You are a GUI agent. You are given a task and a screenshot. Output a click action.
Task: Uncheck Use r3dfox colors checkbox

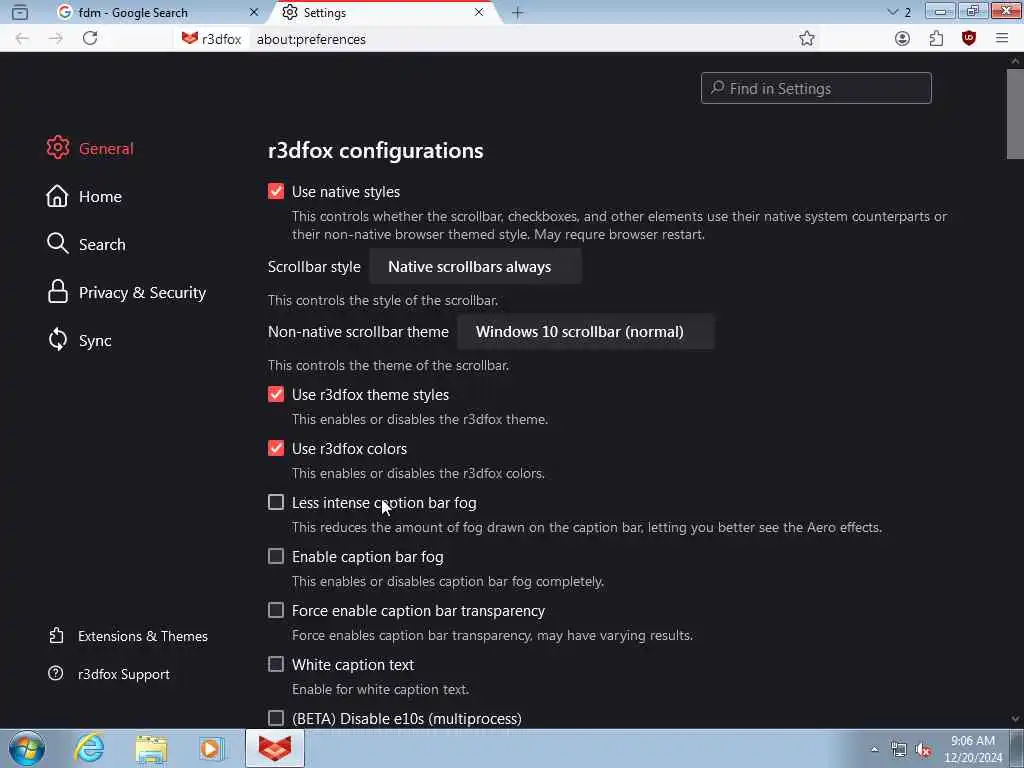[x=276, y=448]
